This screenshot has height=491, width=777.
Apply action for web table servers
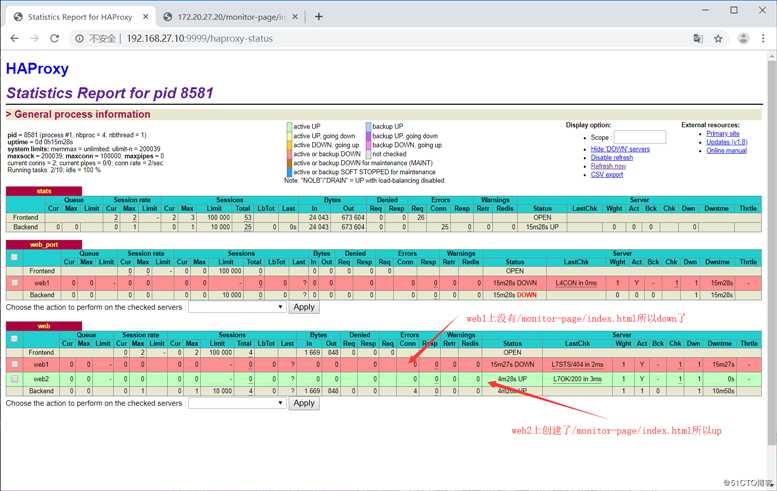(x=304, y=403)
